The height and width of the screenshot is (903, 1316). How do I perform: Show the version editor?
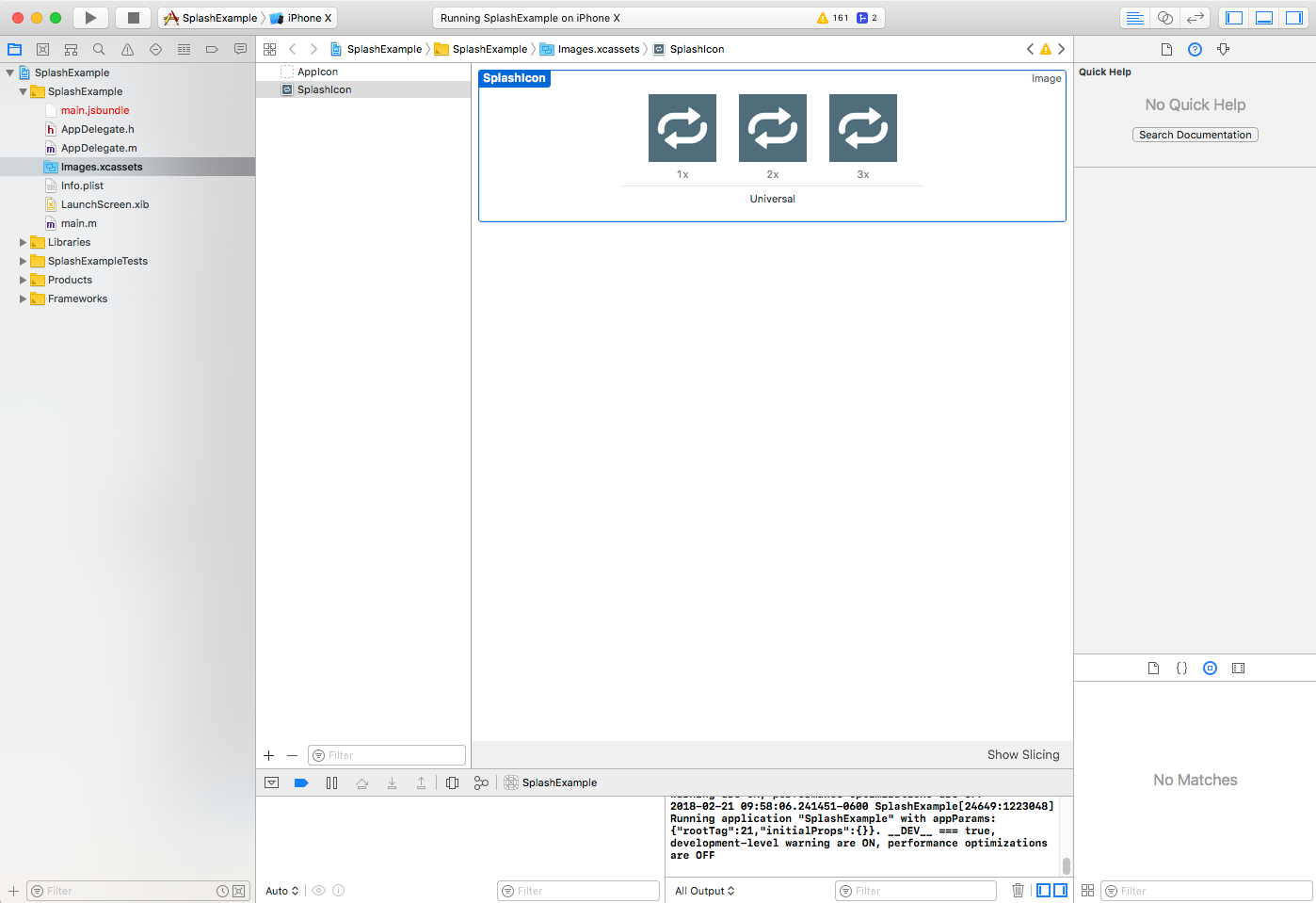tap(1196, 18)
